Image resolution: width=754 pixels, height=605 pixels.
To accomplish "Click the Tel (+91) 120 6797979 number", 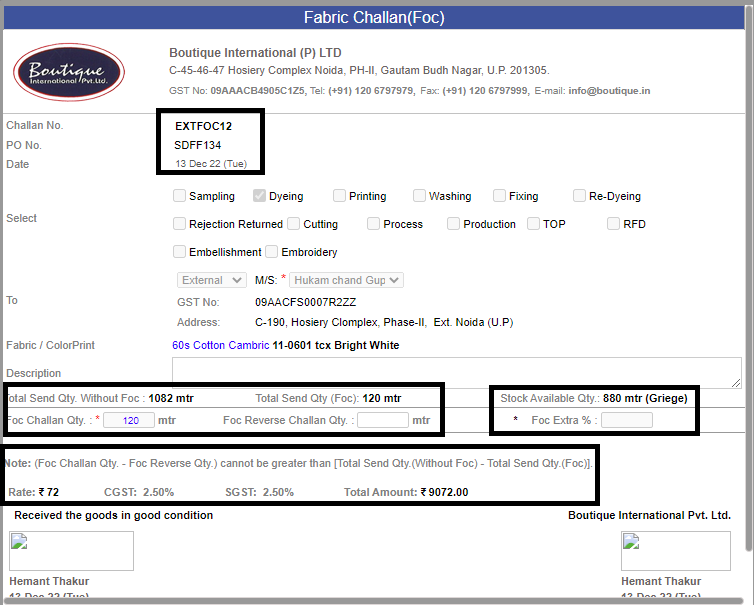I will [371, 91].
